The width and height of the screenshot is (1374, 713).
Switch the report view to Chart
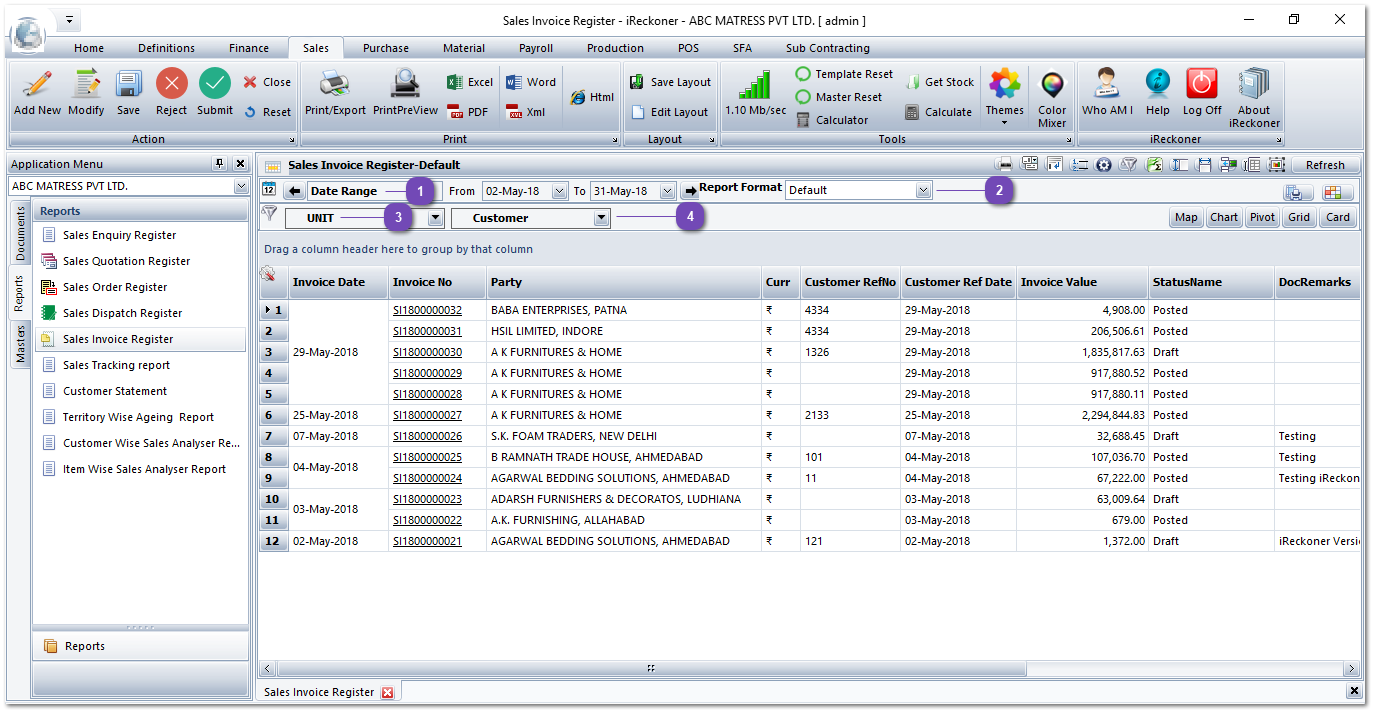click(1223, 216)
